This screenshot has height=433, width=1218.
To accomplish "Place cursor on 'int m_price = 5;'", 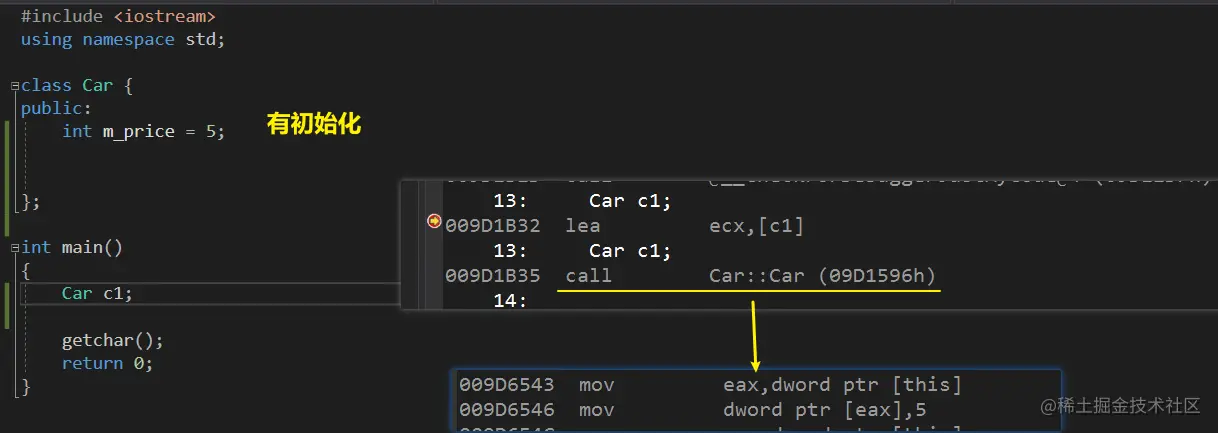I will [x=143, y=132].
